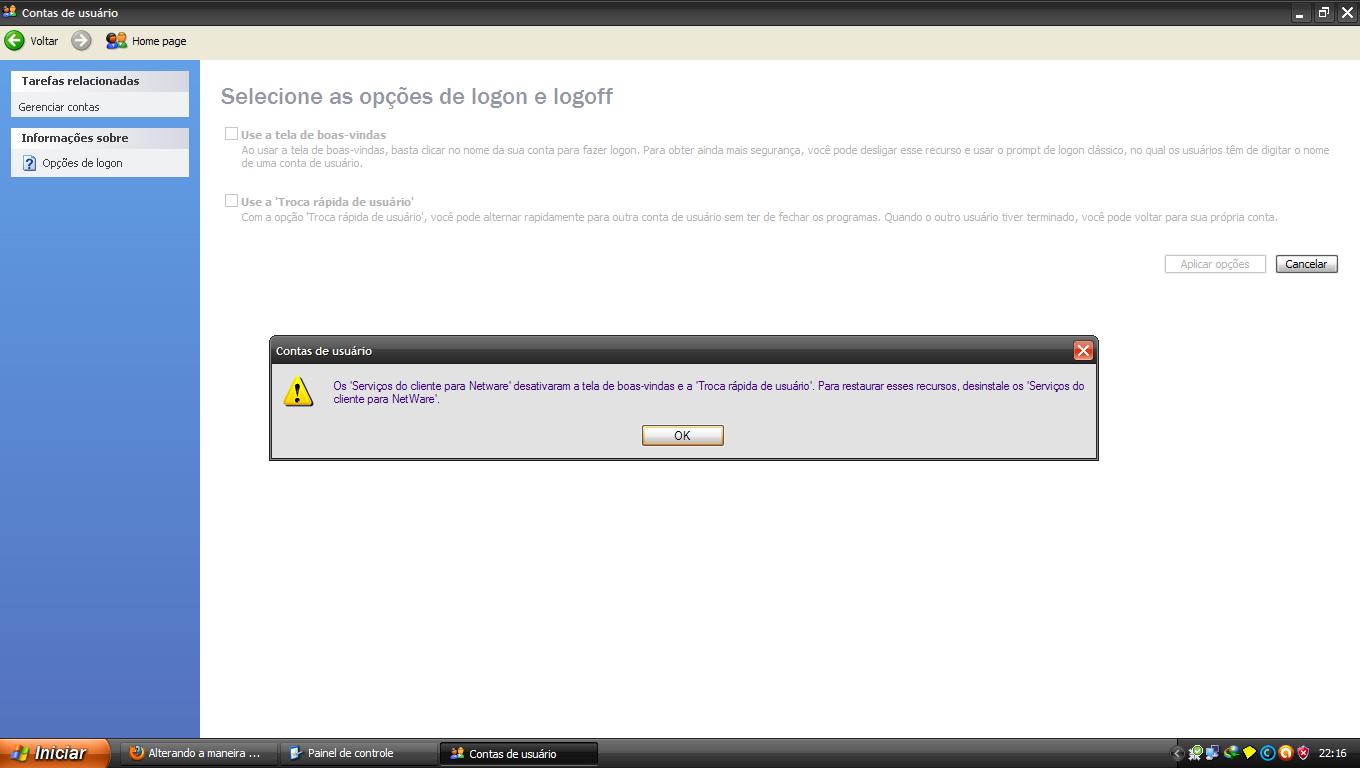
Task: Click the yellow warning icon in dialog
Action: click(298, 392)
